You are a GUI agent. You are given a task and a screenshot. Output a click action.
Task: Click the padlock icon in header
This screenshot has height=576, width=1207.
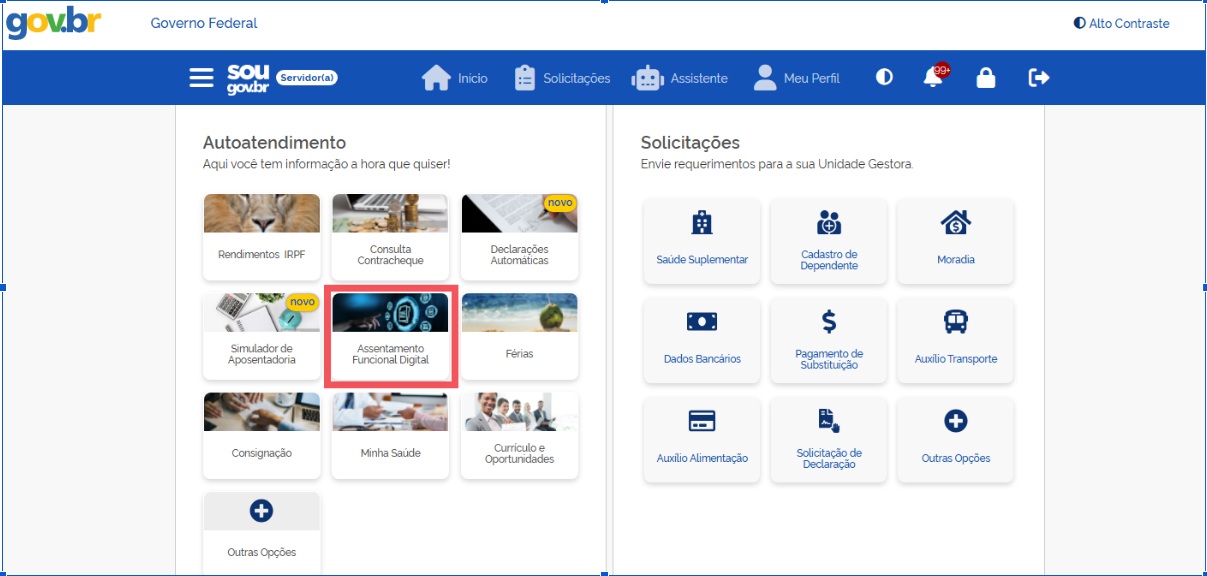985,78
